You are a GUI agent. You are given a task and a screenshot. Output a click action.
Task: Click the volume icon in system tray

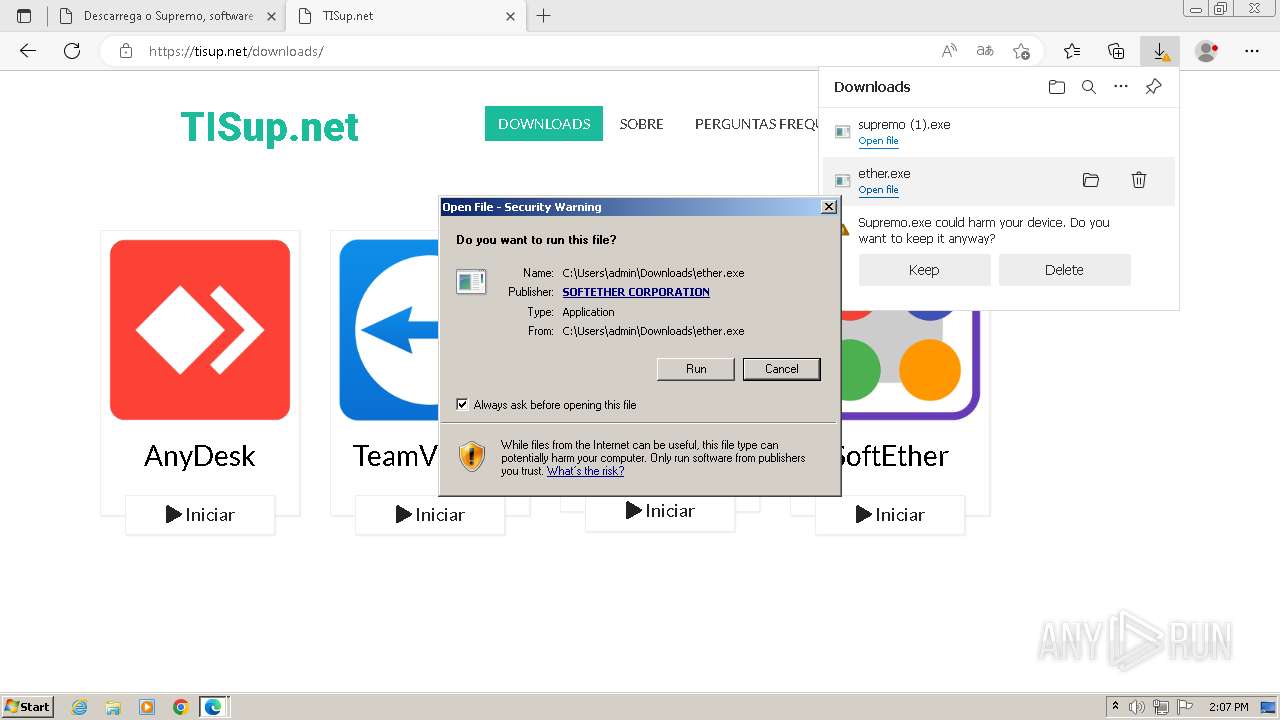[x=1137, y=707]
